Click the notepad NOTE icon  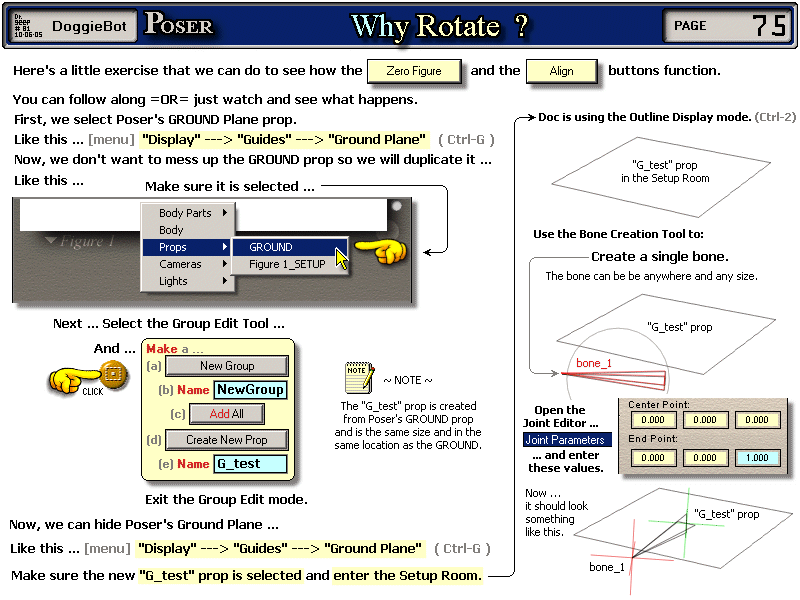click(360, 378)
